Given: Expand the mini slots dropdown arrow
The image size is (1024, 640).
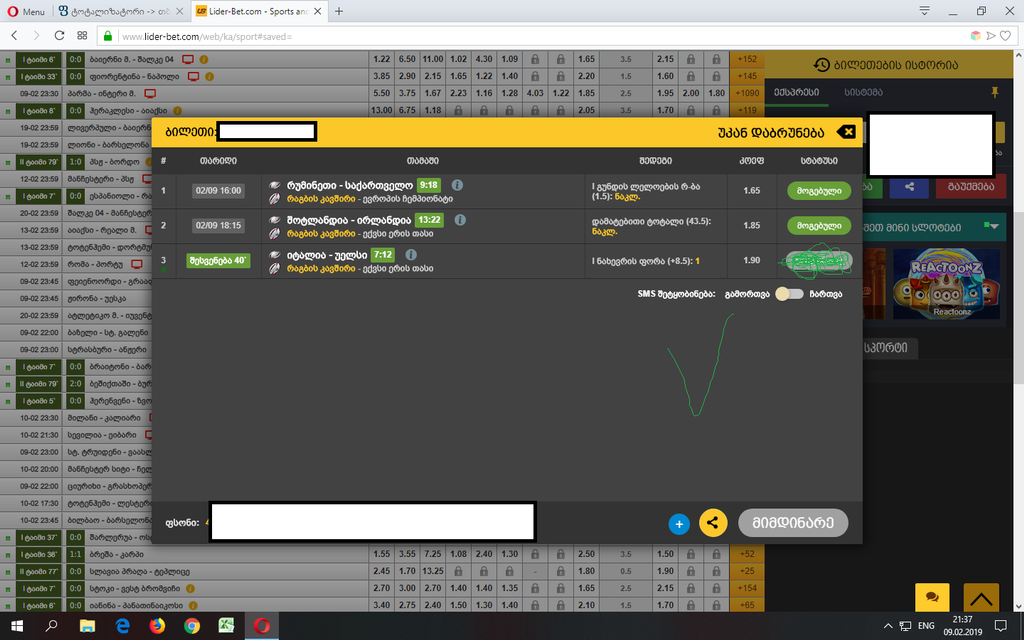Looking at the screenshot, I should (x=992, y=226).
